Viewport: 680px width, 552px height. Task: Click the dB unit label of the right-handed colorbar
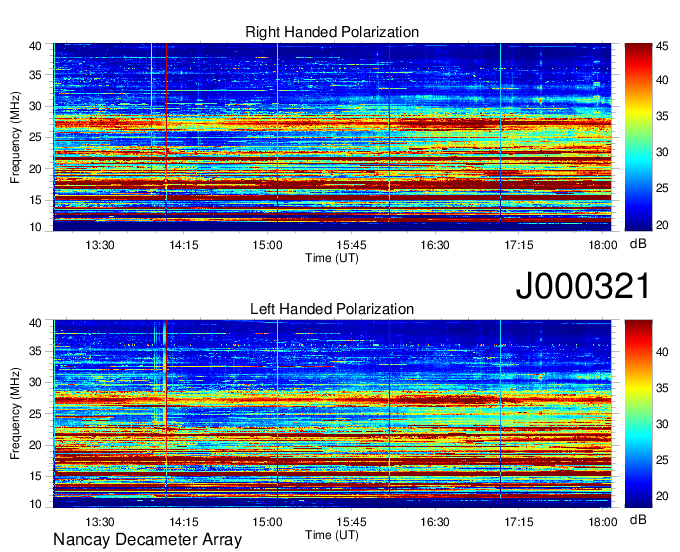tap(638, 244)
